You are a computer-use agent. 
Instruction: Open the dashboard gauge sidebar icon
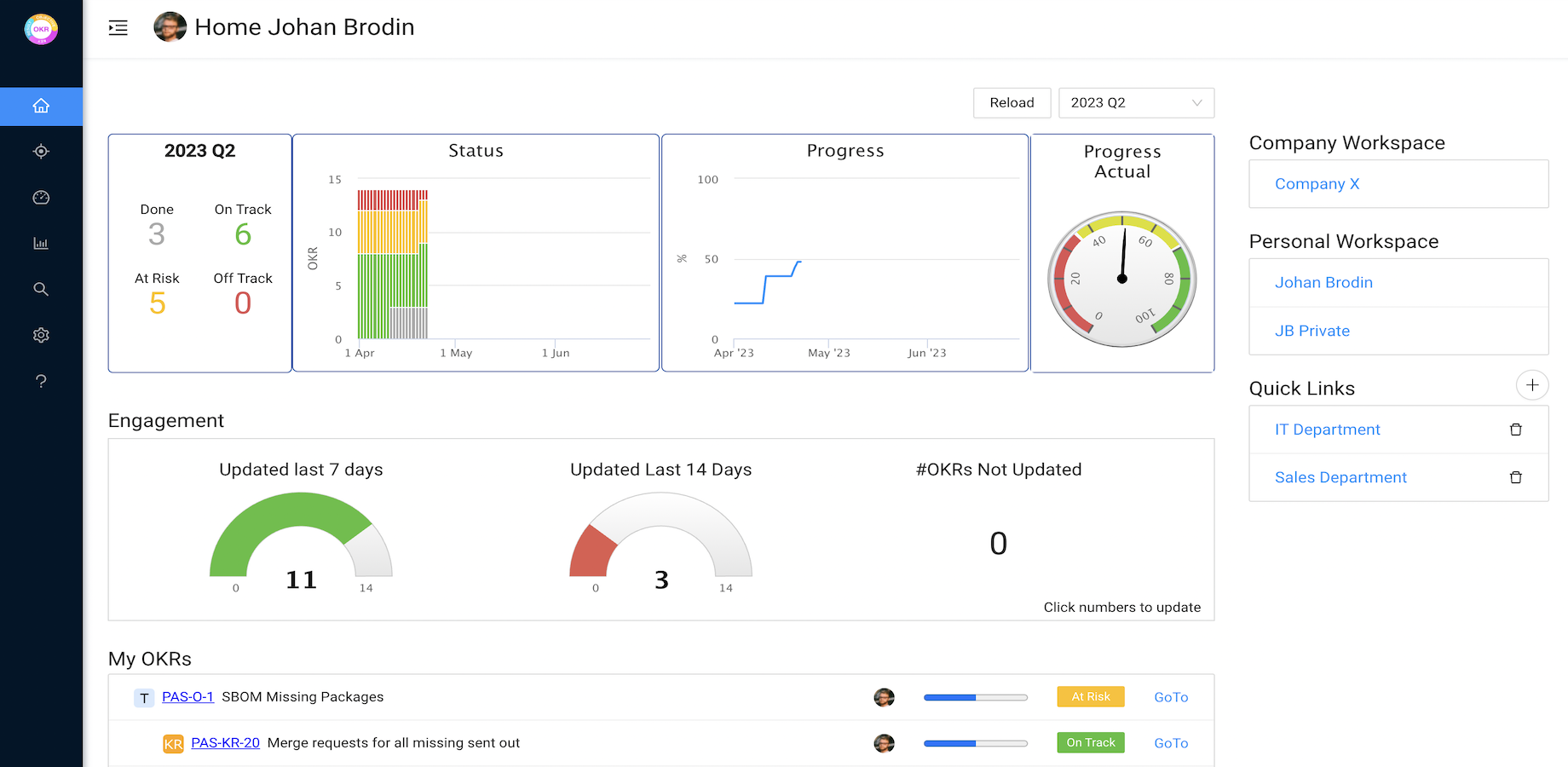41,198
